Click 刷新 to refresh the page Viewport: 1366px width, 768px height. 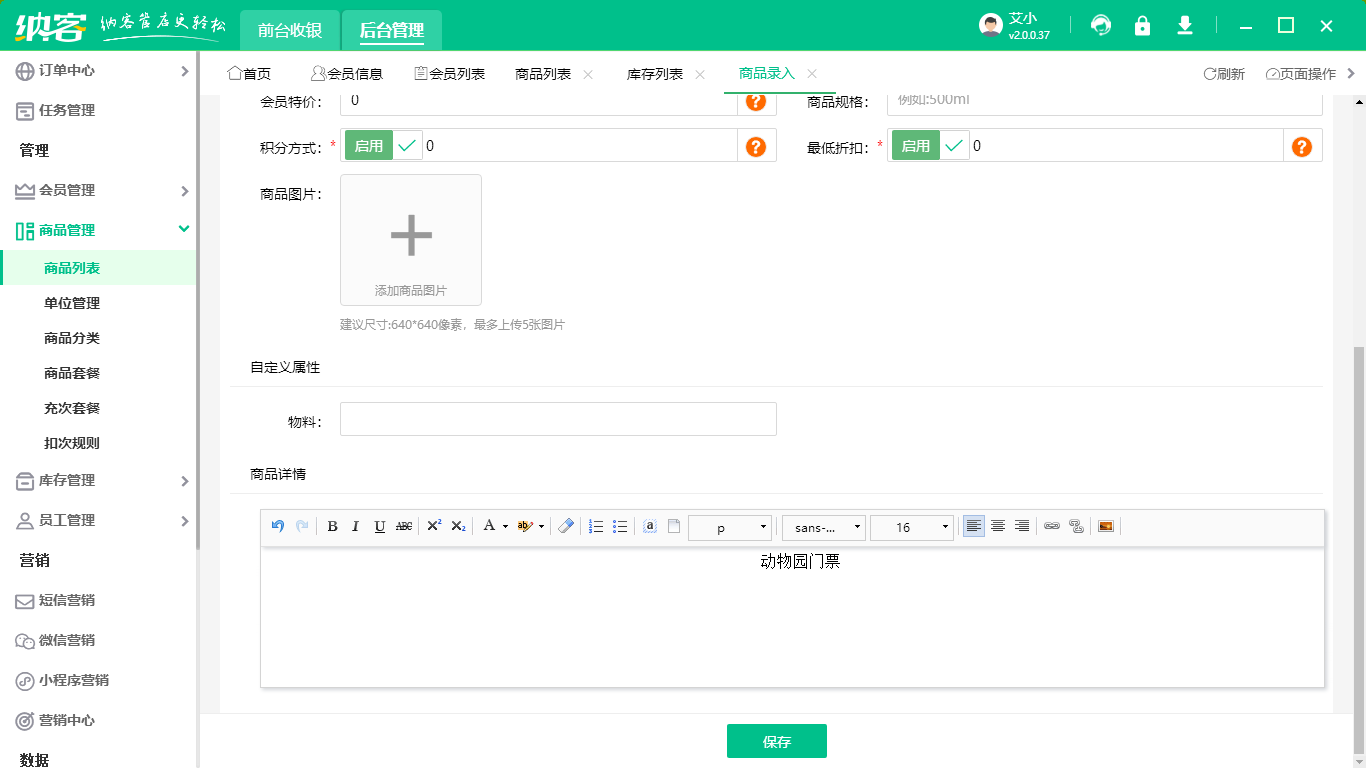point(1224,74)
